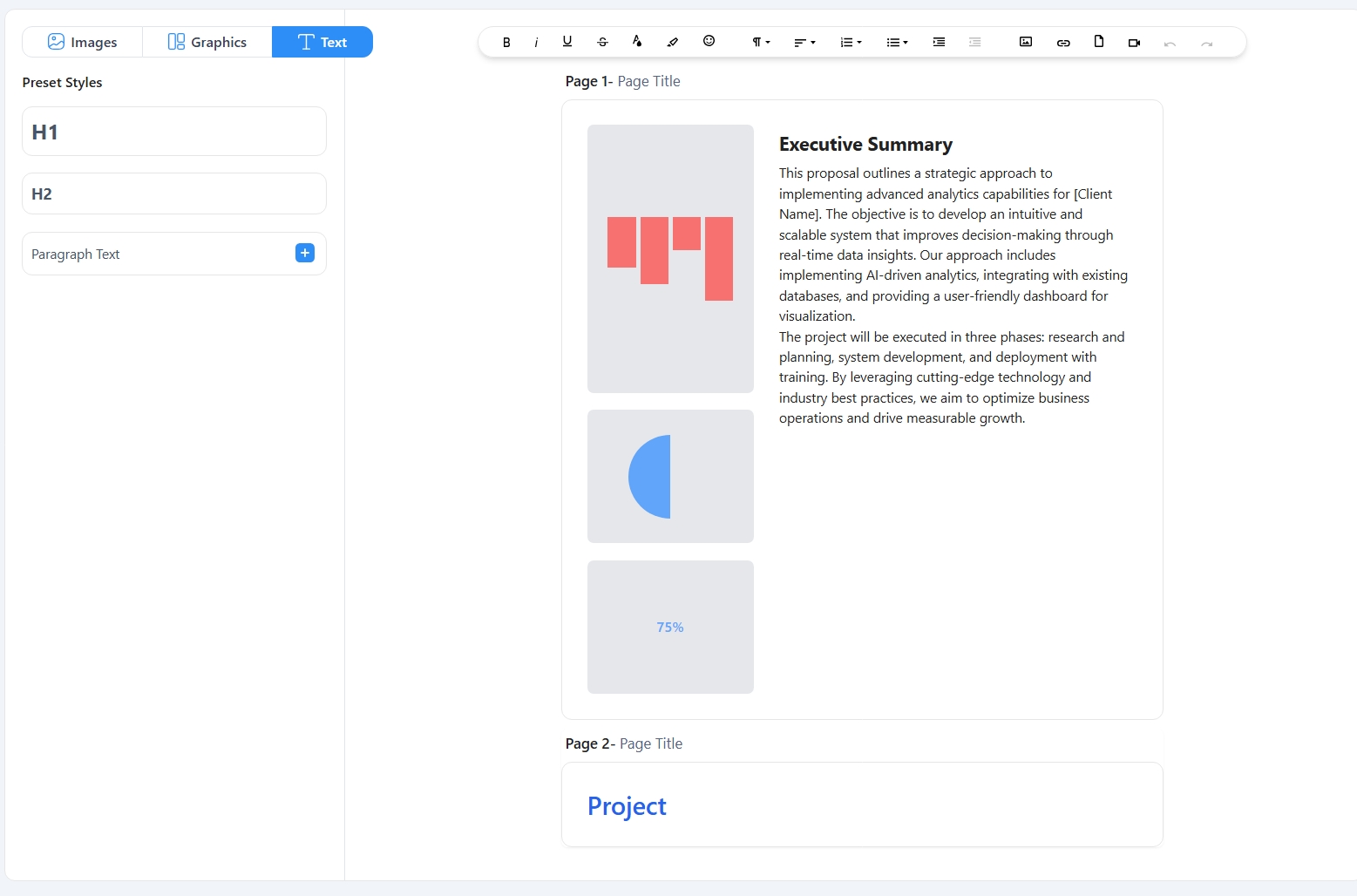Viewport: 1357px width, 896px height.
Task: Insert an image from toolbar
Action: pyautogui.click(x=1026, y=42)
